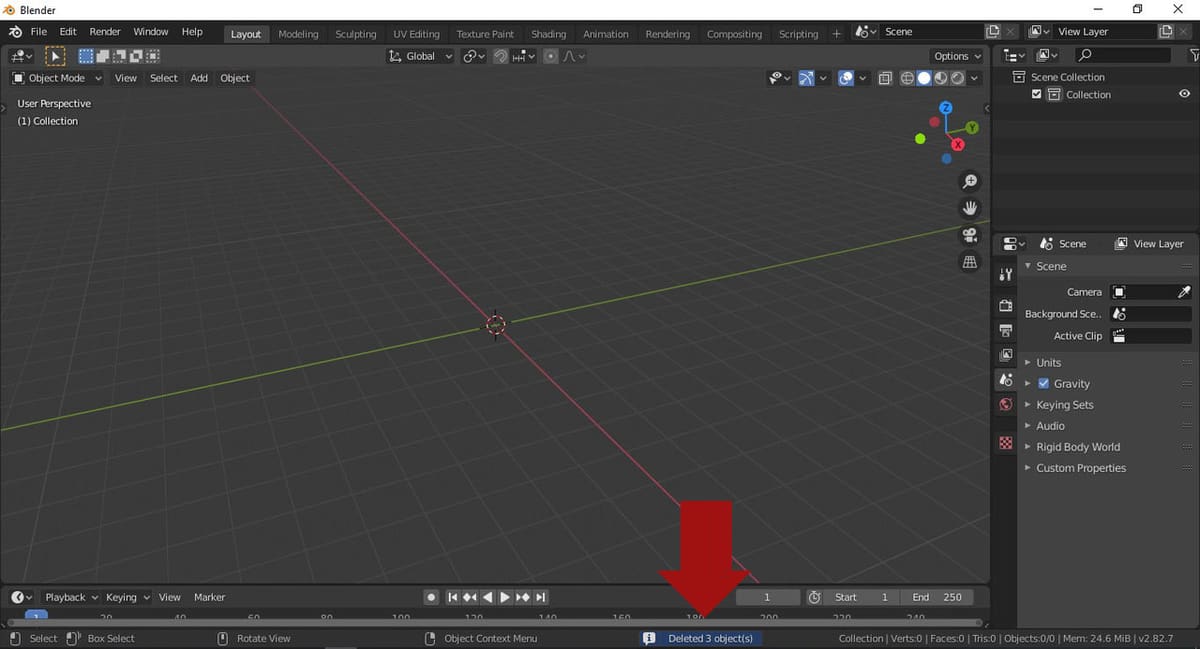Open the Render menu
Viewport: 1200px width, 649px height.
click(105, 32)
